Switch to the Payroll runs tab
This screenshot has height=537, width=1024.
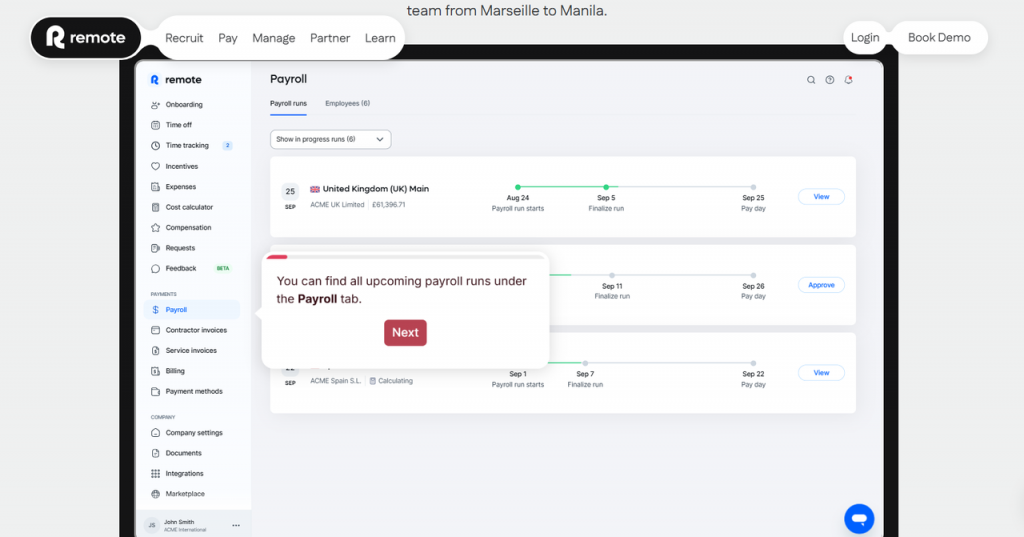[288, 103]
